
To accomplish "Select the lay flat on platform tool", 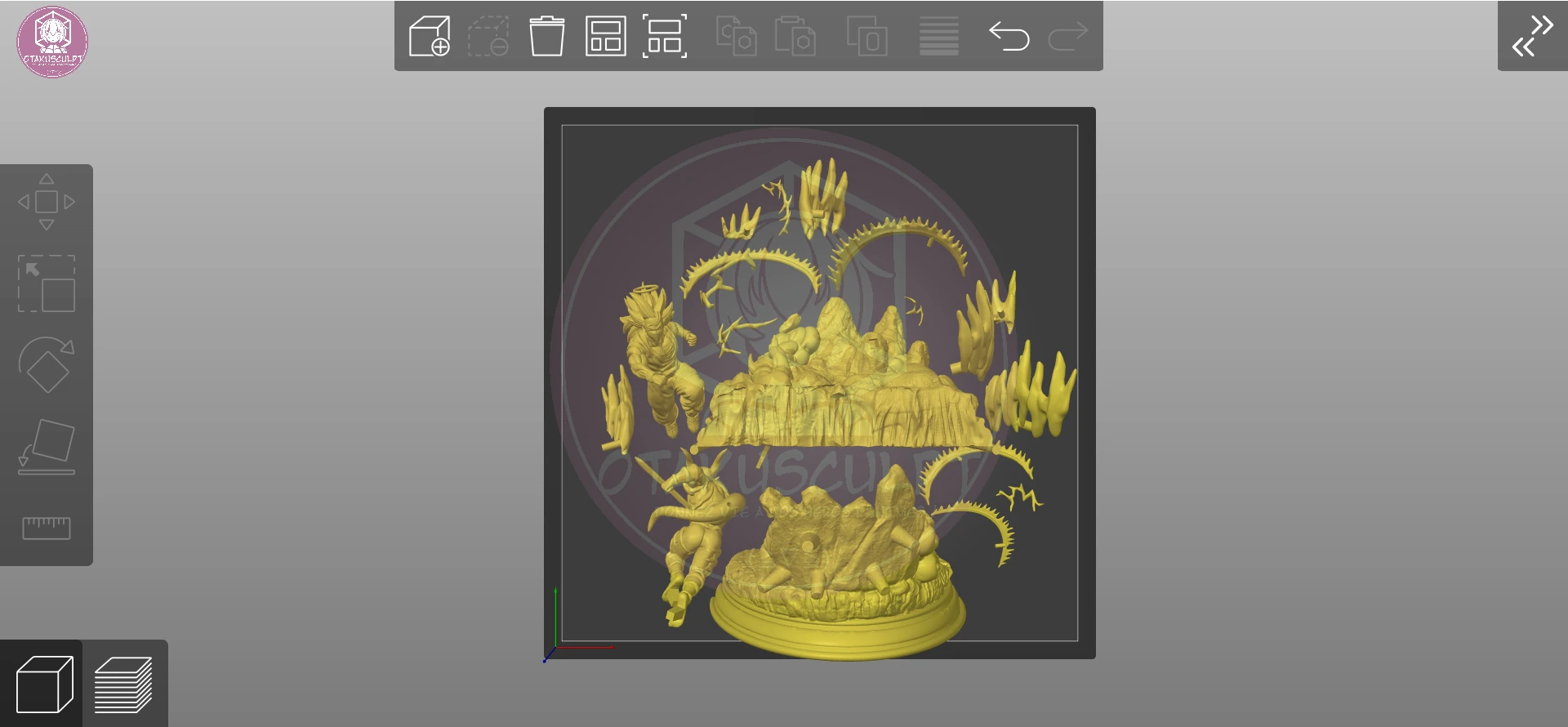I will [47, 447].
